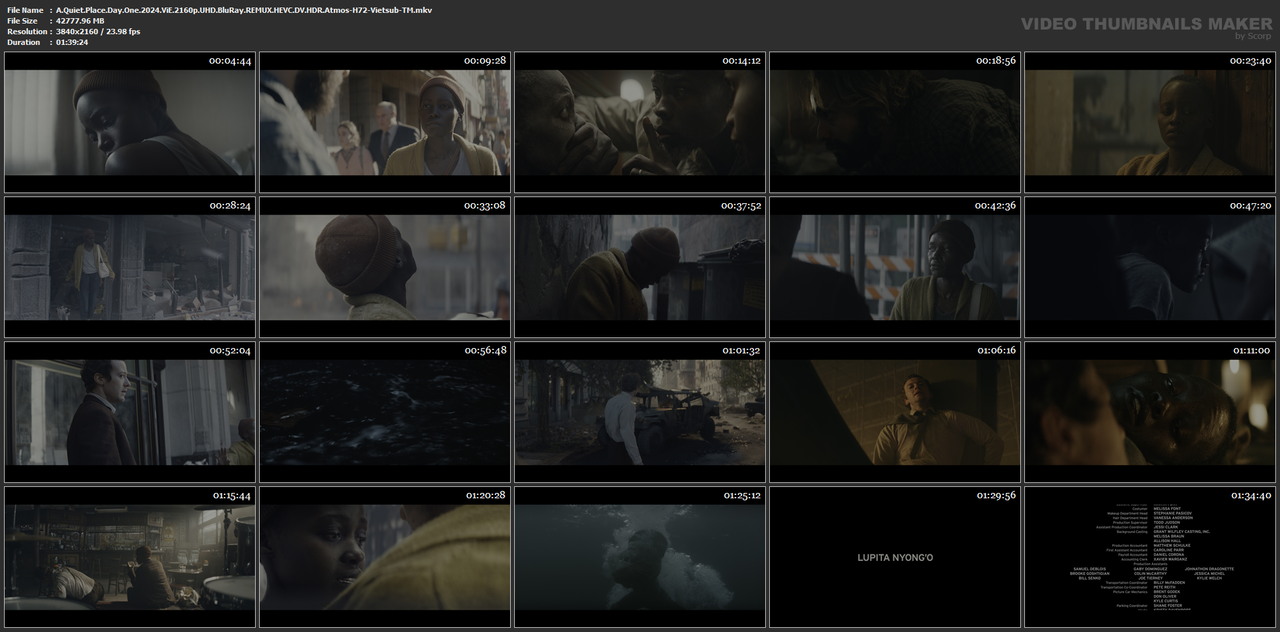This screenshot has height=632, width=1280.
Task: Click the frame captured at 00:52:04
Action: (x=130, y=412)
